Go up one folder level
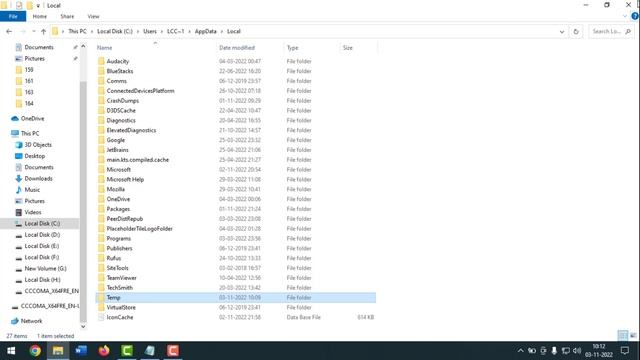 pyautogui.click(x=43, y=31)
